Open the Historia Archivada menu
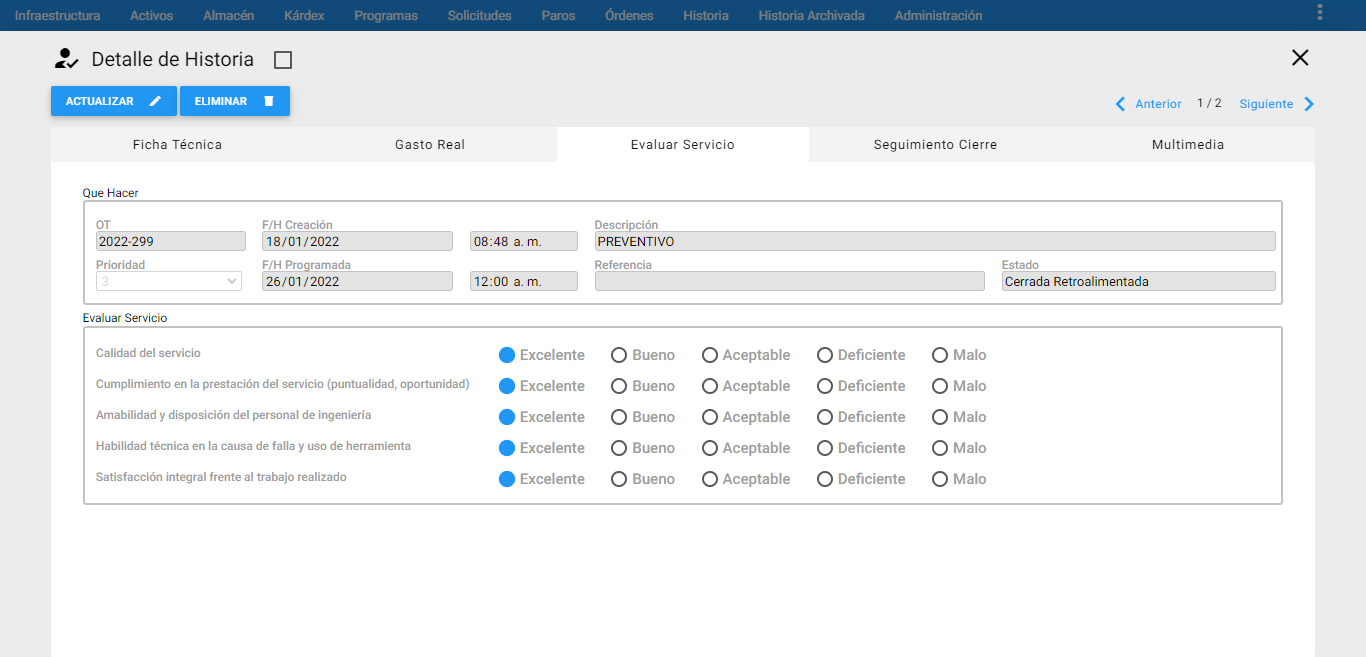 (x=811, y=15)
